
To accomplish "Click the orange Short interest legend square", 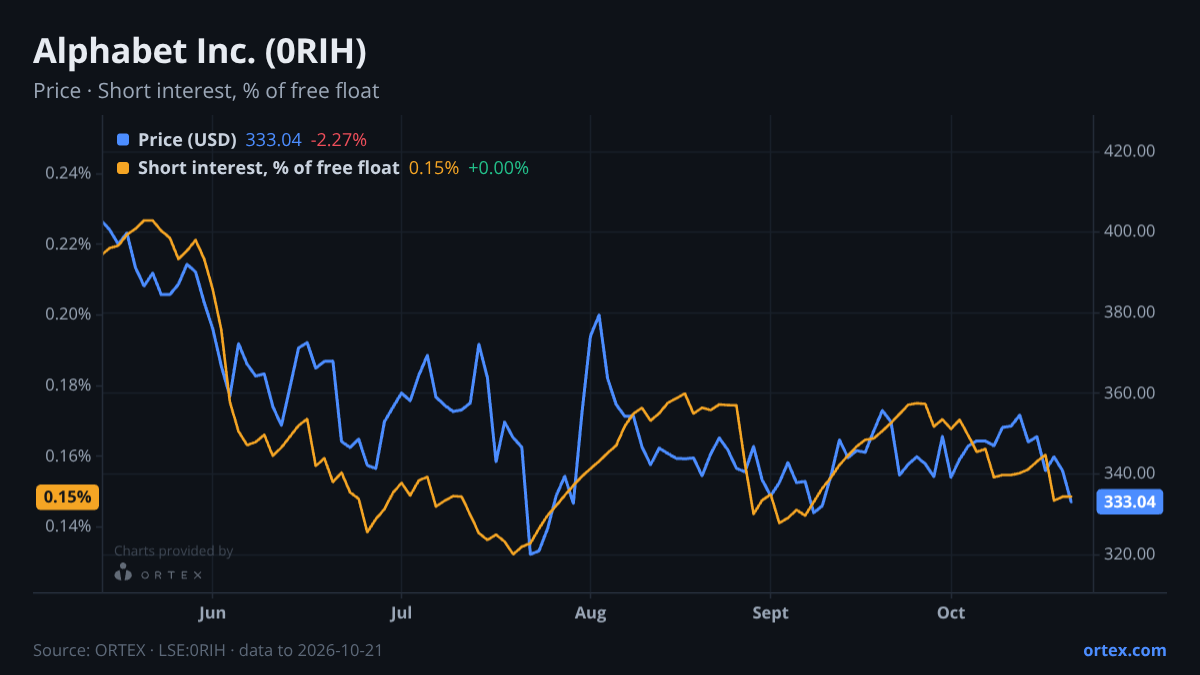I will [x=123, y=168].
